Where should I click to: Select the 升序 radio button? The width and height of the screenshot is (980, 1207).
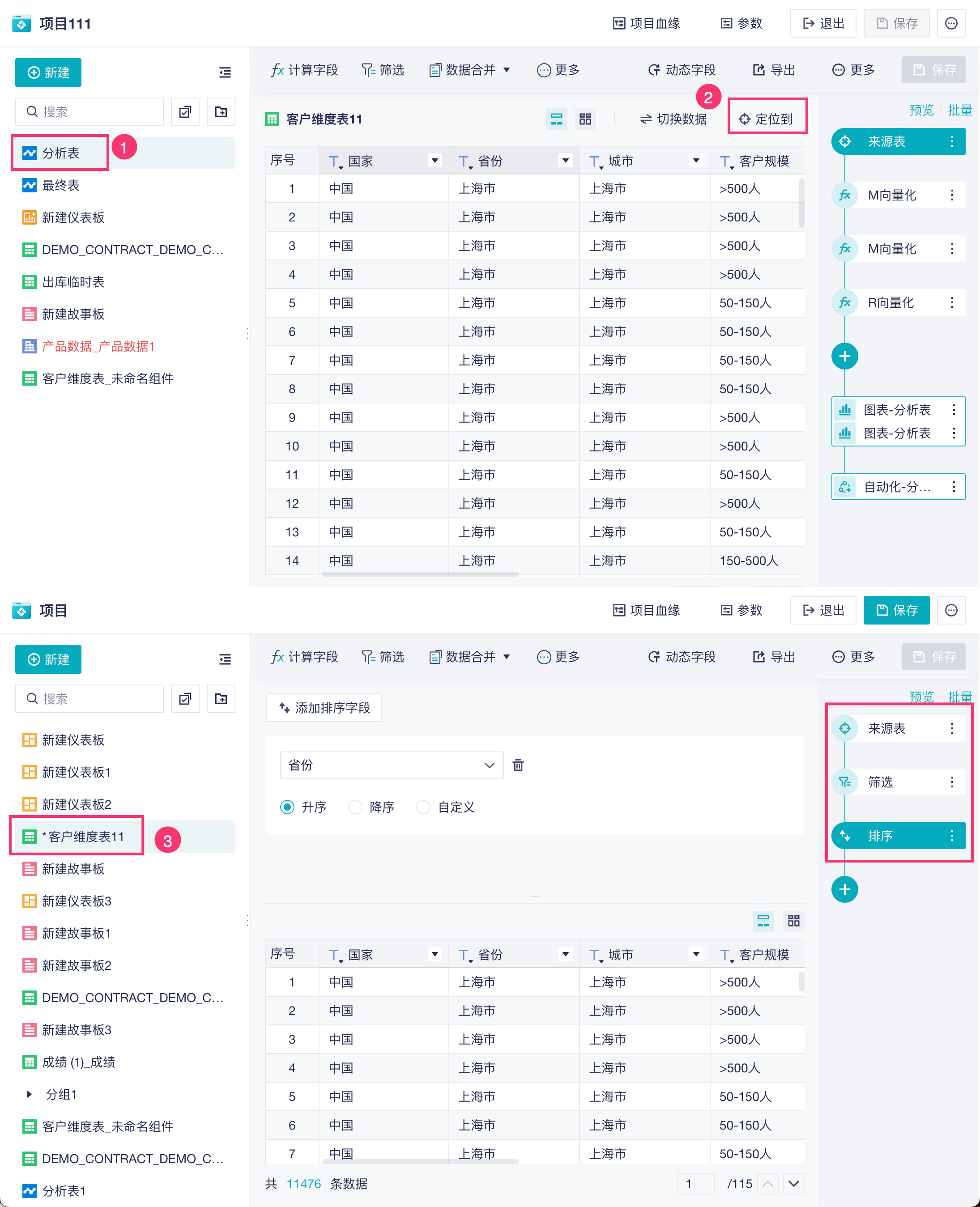pos(287,807)
